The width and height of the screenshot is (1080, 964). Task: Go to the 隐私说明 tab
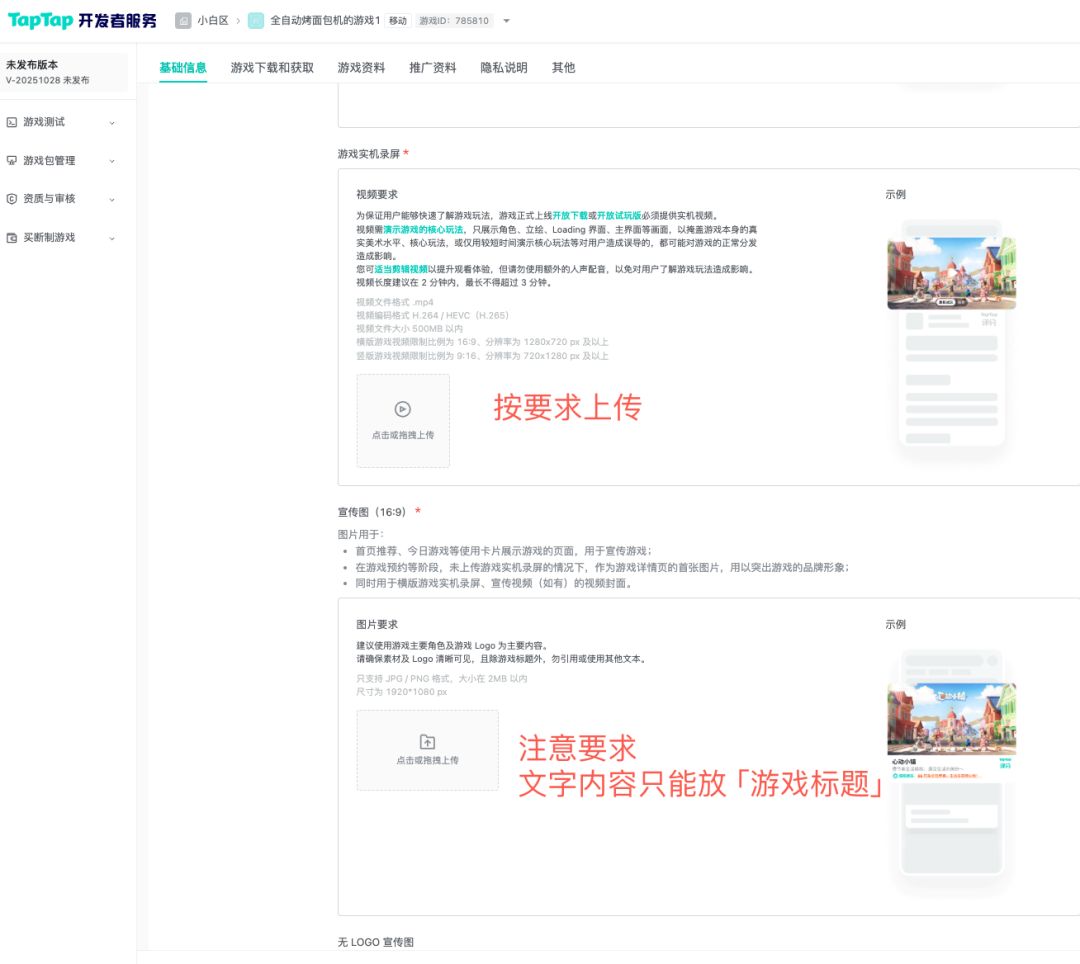click(504, 68)
